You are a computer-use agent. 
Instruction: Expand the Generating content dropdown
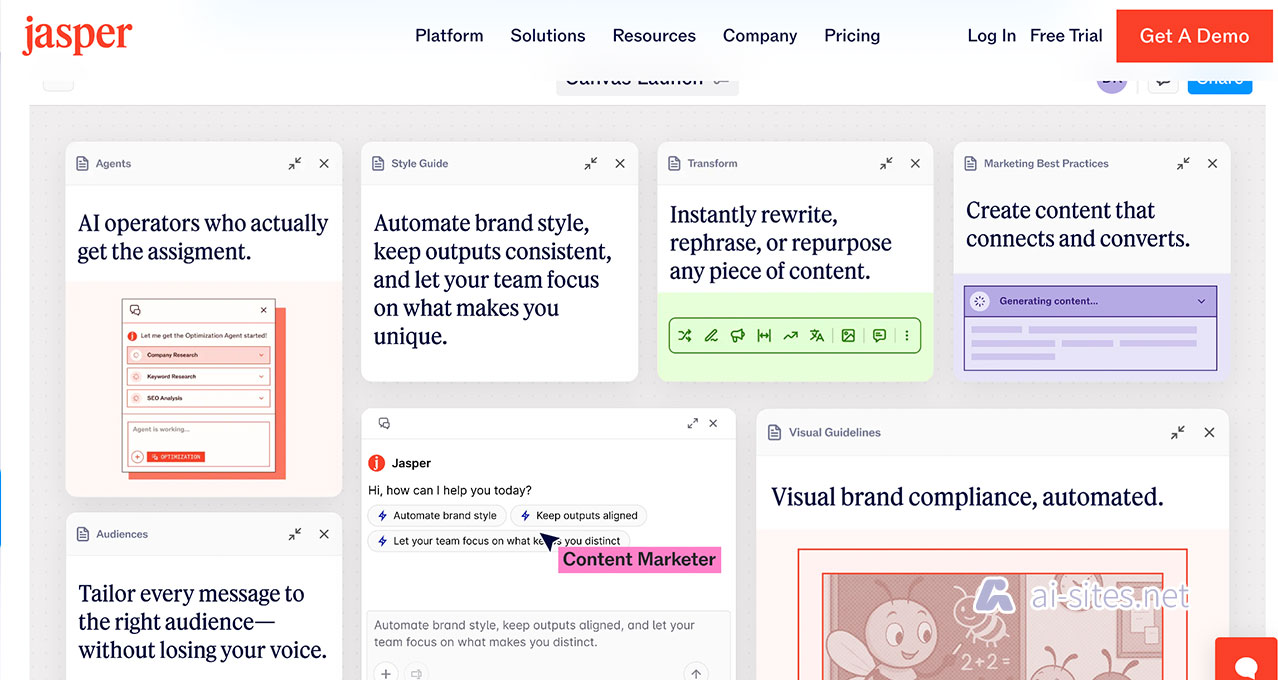coord(1201,301)
